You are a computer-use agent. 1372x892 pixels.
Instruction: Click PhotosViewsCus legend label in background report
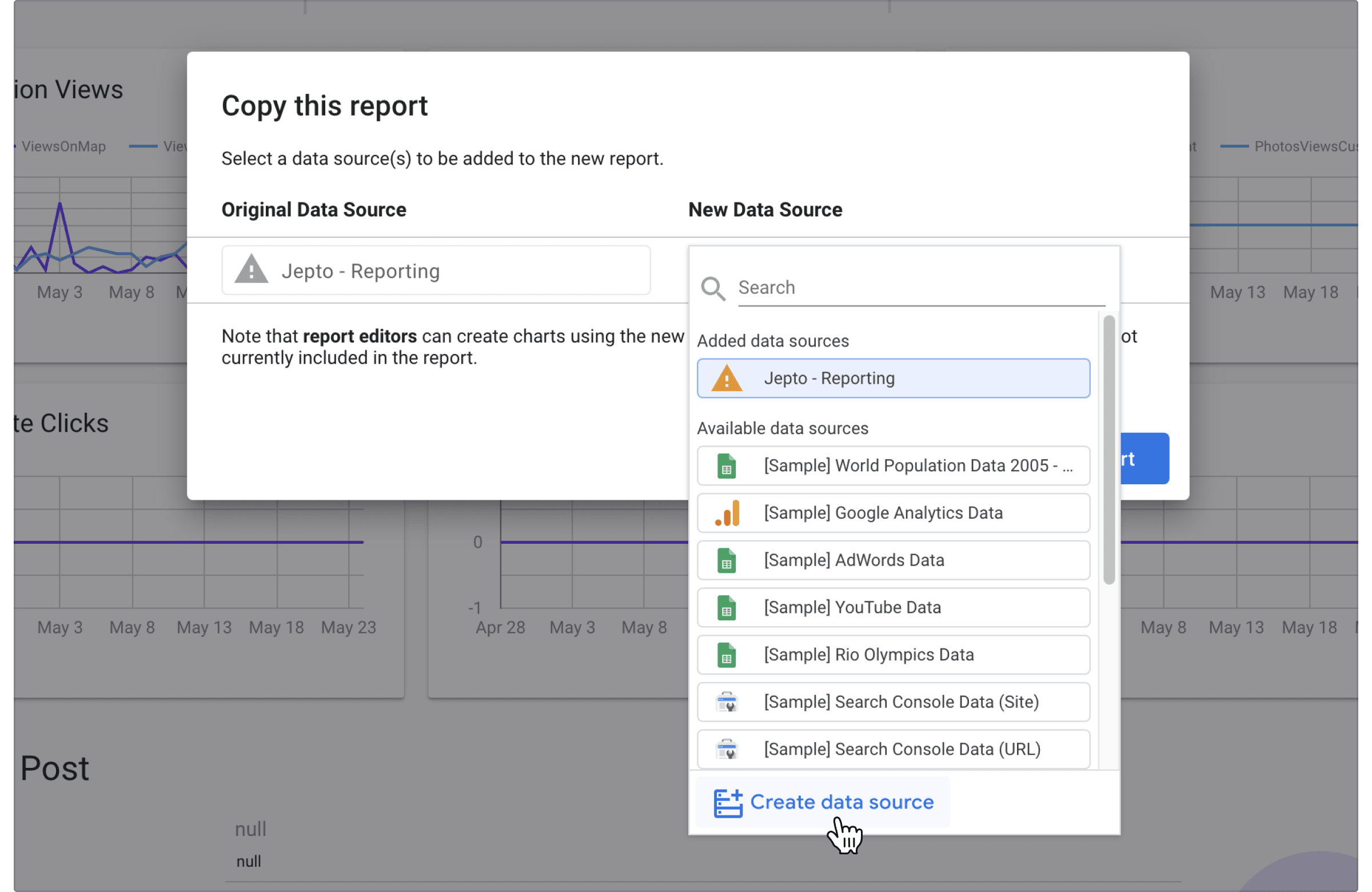coord(1306,146)
